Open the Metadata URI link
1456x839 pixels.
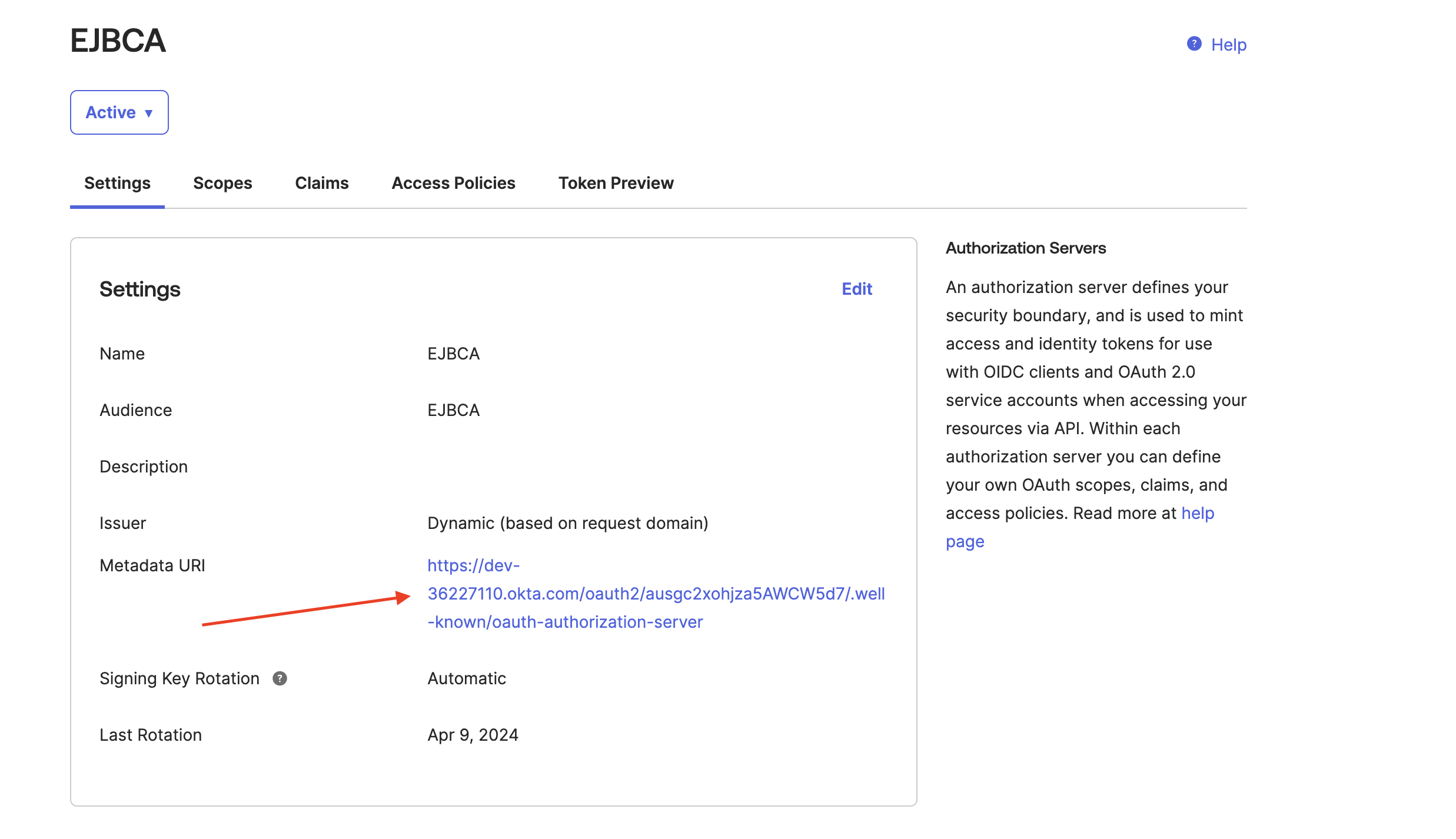tap(656, 594)
